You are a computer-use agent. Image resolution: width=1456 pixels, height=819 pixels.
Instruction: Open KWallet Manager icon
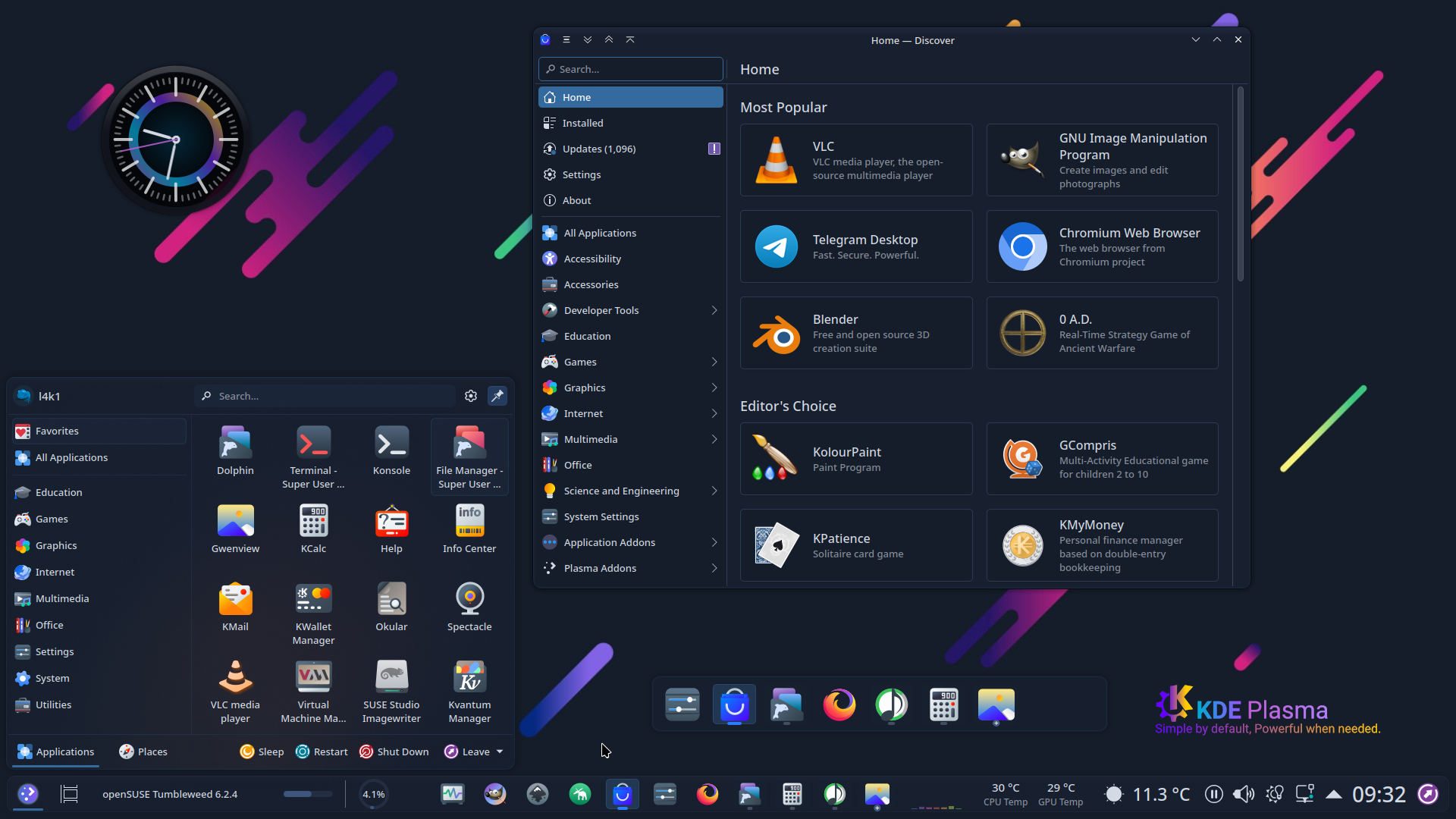coord(313,614)
